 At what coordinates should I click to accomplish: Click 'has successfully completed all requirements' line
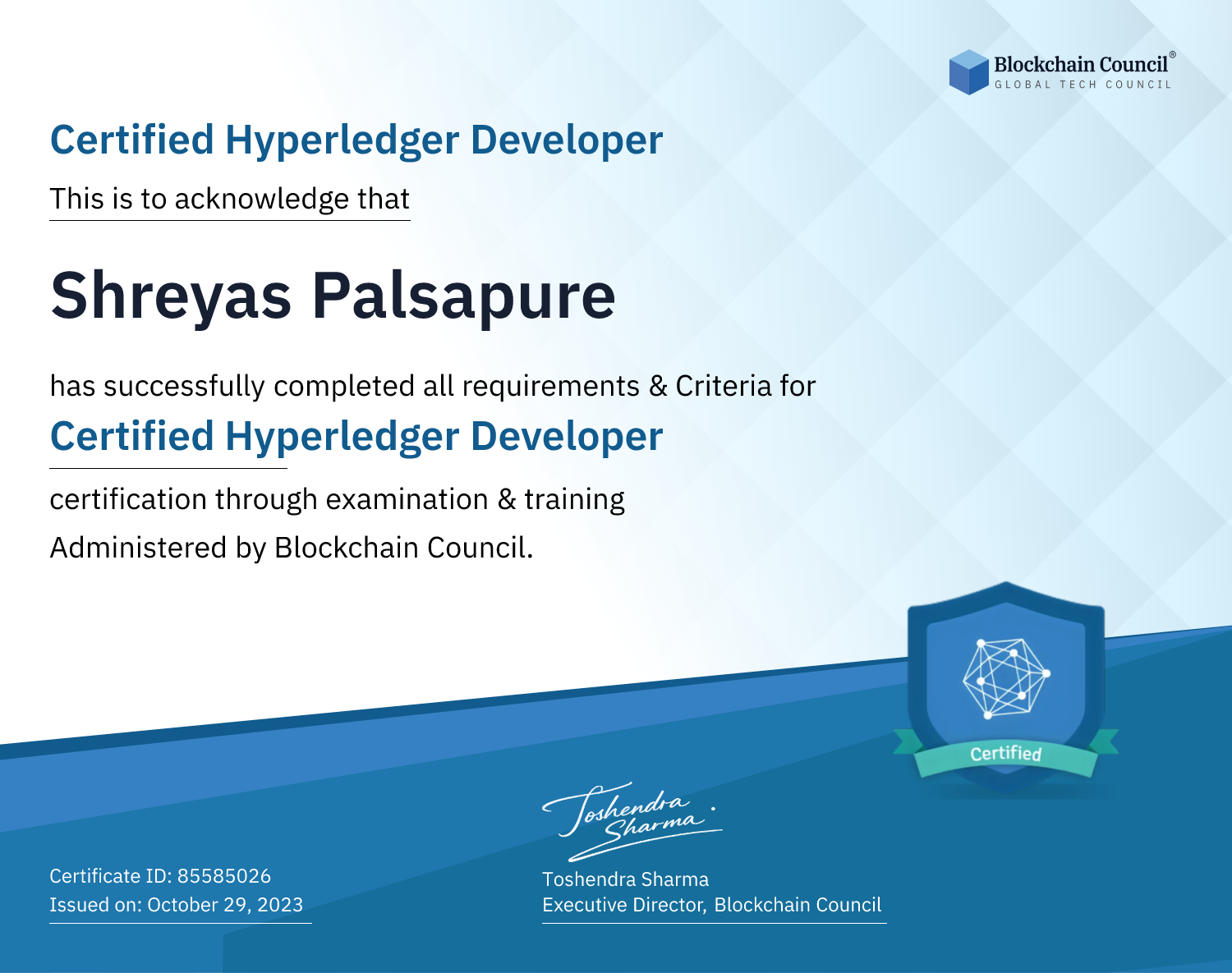pos(433,386)
